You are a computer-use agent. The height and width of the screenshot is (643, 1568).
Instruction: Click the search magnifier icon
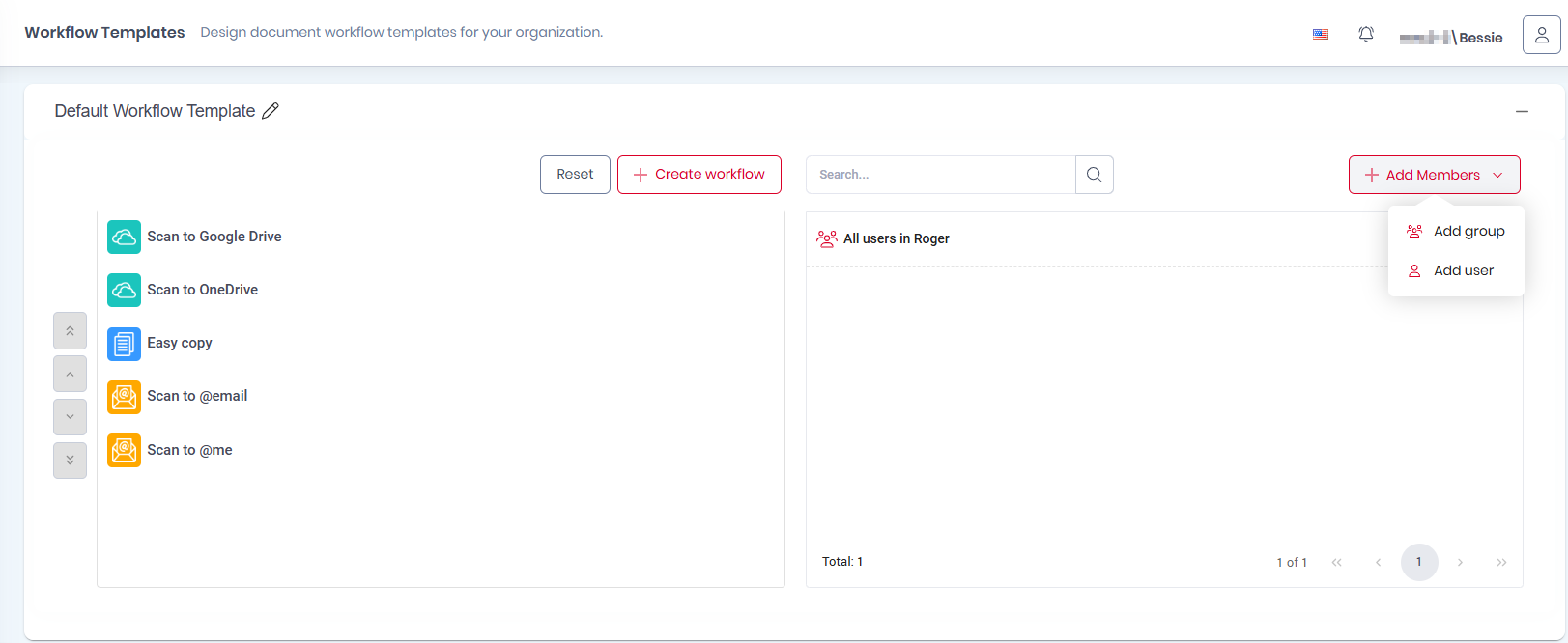click(1094, 175)
